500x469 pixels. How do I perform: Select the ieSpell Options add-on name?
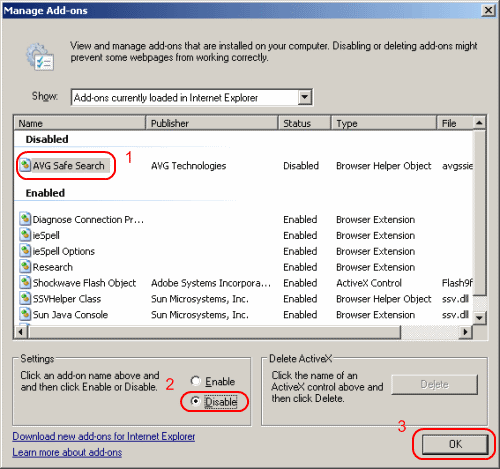(x=64, y=251)
